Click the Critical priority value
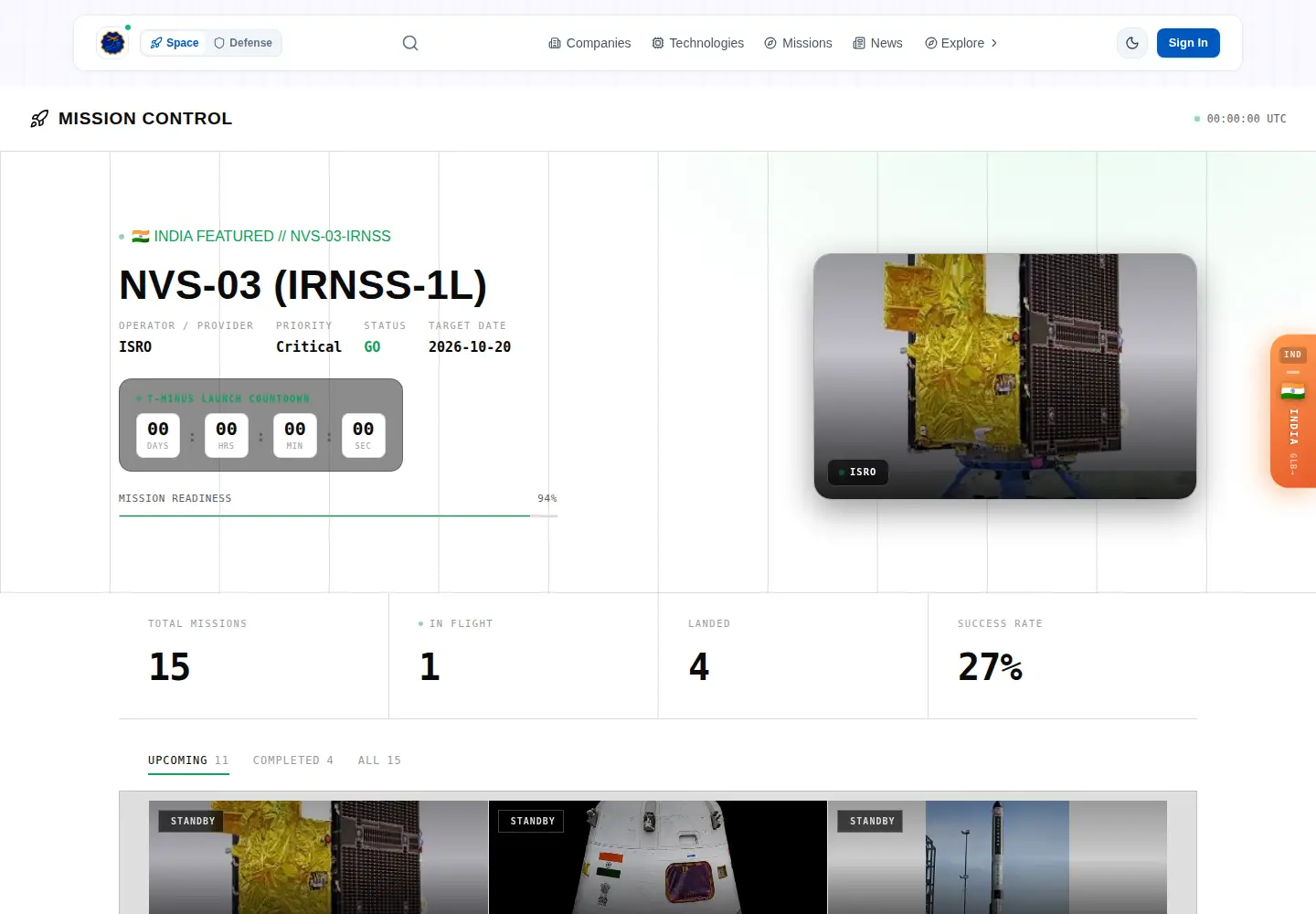This screenshot has width=1316, height=914. point(309,347)
